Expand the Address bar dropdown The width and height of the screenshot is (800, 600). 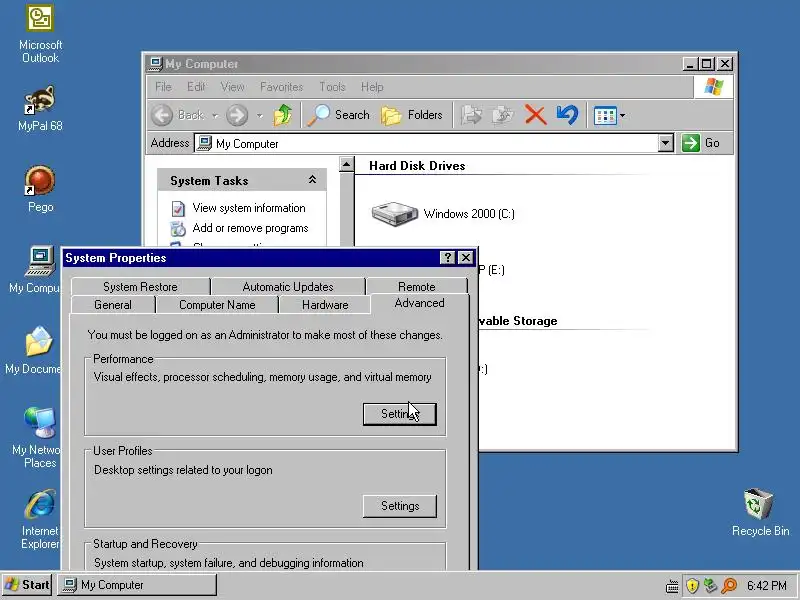[x=665, y=143]
